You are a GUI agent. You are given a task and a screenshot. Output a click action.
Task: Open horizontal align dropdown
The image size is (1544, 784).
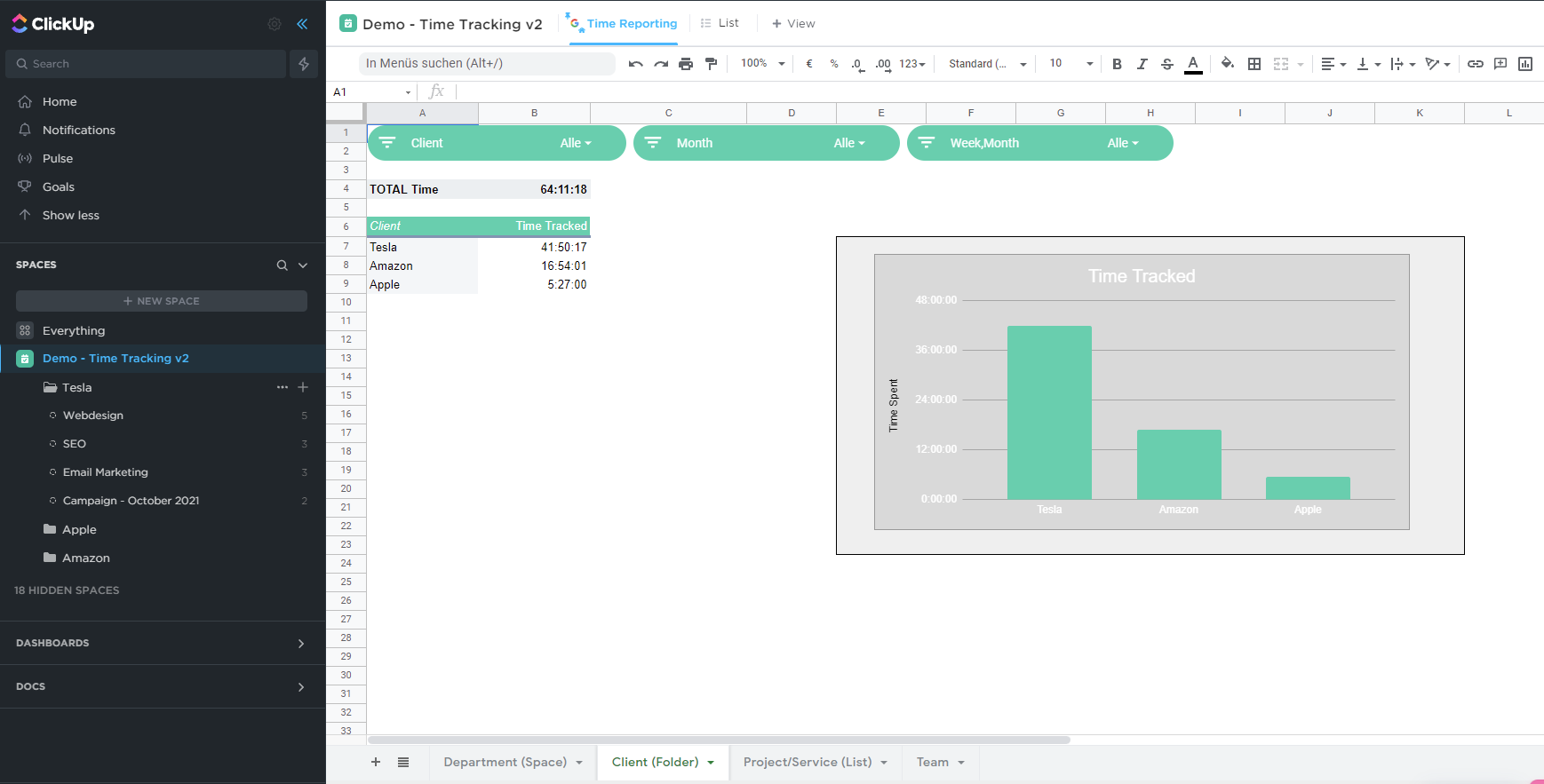[x=1333, y=64]
